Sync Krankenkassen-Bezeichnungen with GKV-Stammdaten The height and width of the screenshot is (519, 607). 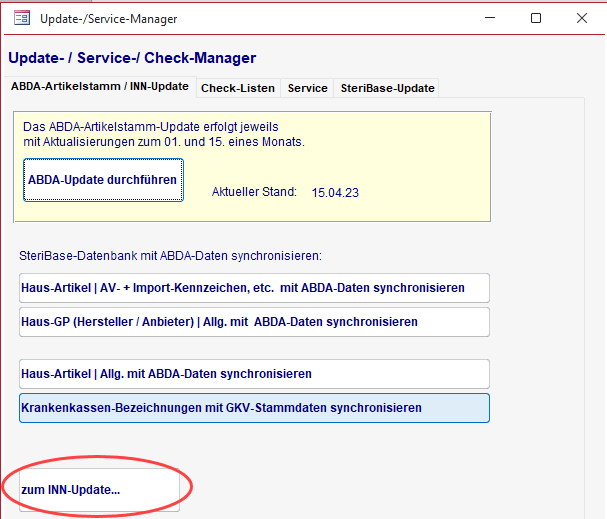pos(254,408)
